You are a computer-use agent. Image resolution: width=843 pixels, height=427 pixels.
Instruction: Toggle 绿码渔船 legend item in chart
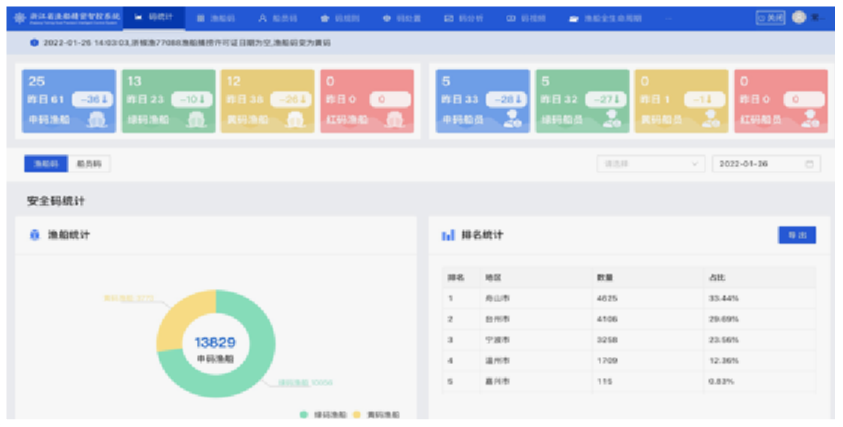click(x=322, y=414)
